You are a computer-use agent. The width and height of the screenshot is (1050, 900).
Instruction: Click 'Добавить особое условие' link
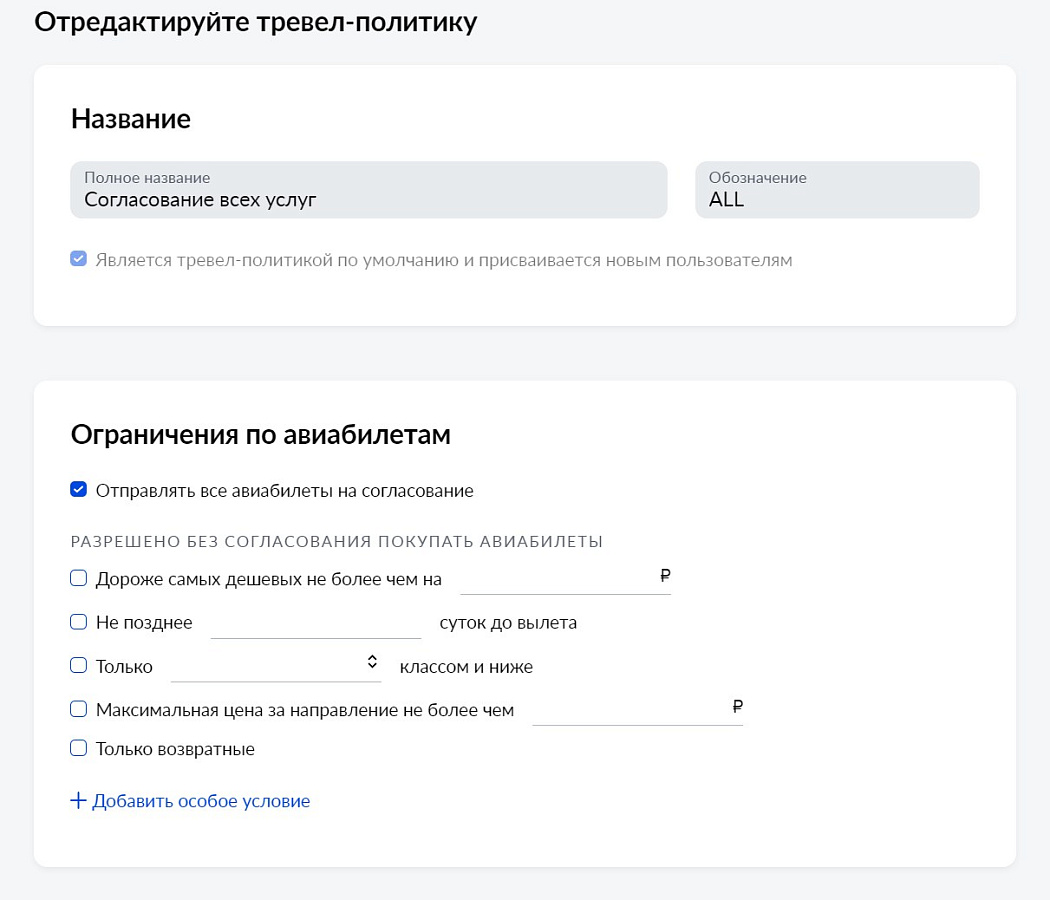(x=201, y=801)
